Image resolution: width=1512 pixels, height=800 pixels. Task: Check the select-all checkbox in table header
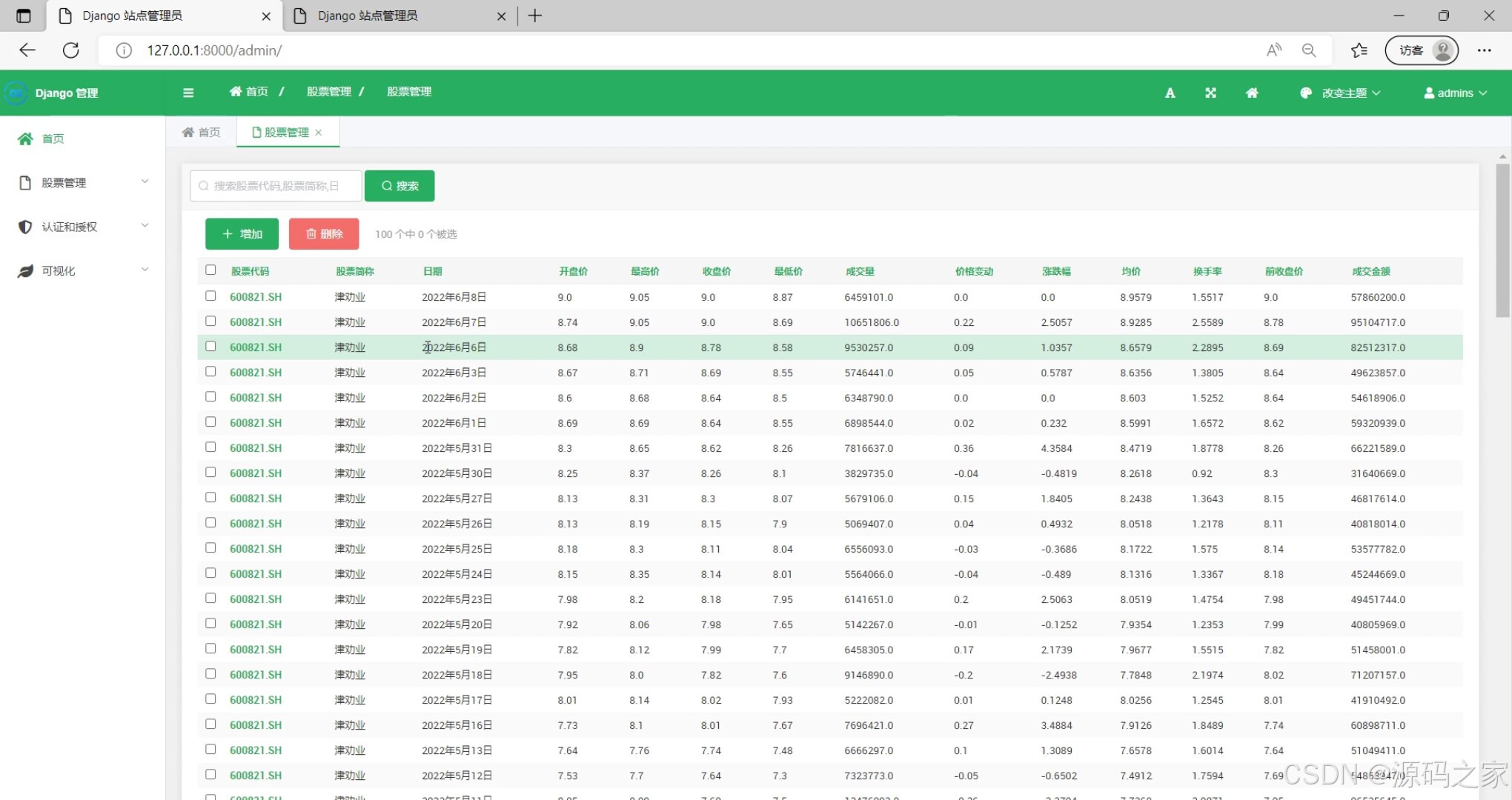210,270
